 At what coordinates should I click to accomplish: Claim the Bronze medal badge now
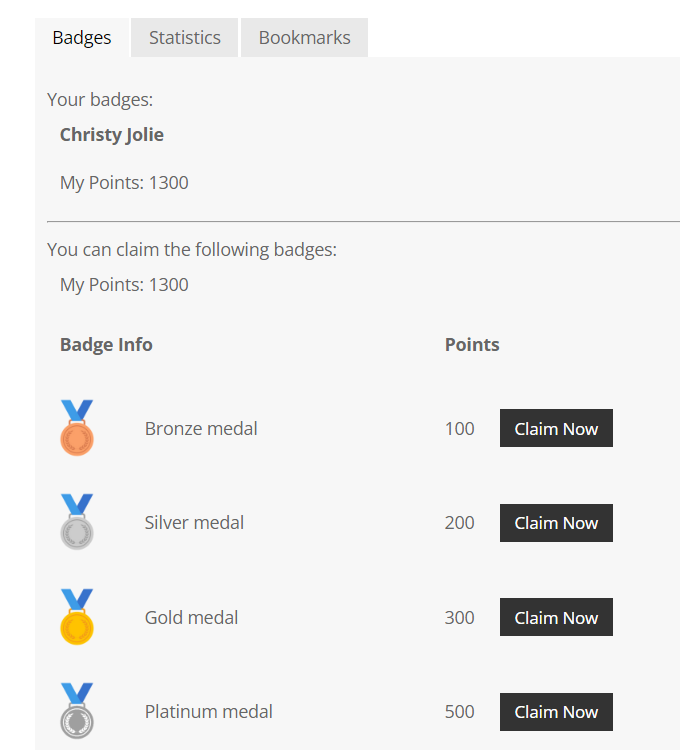pos(556,428)
